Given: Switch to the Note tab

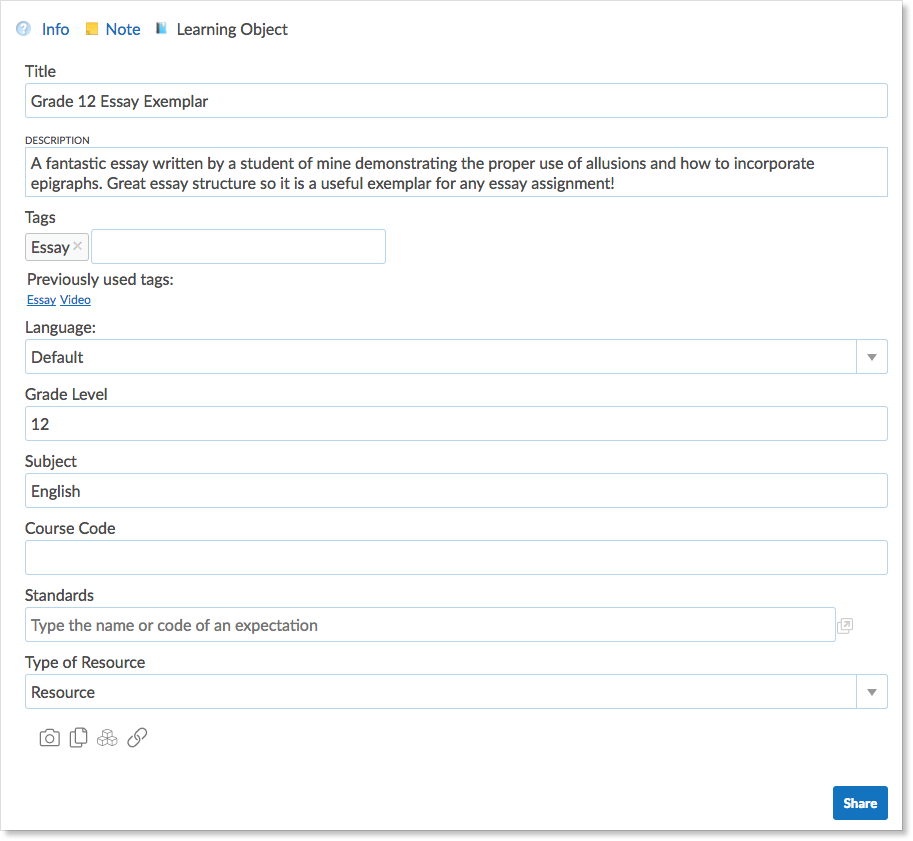Looking at the screenshot, I should tap(124, 29).
